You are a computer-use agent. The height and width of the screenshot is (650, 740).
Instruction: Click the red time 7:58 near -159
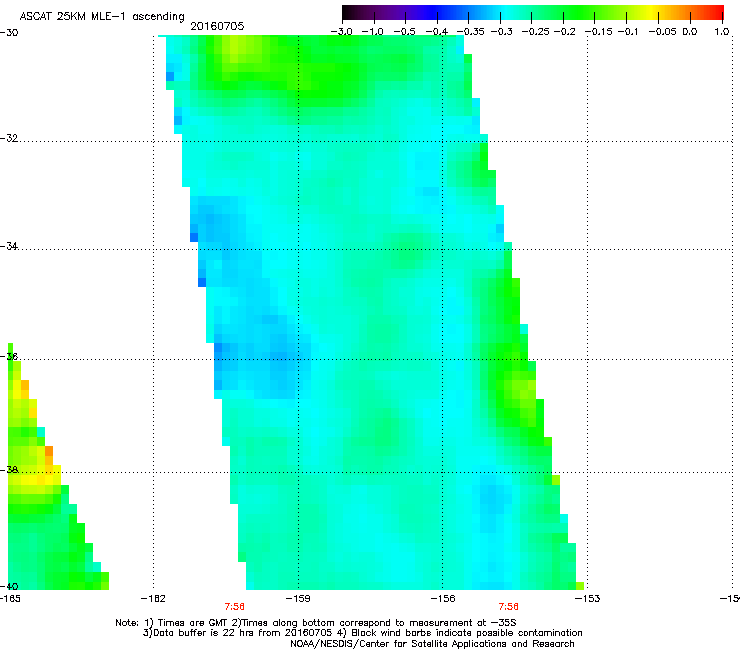point(235,607)
